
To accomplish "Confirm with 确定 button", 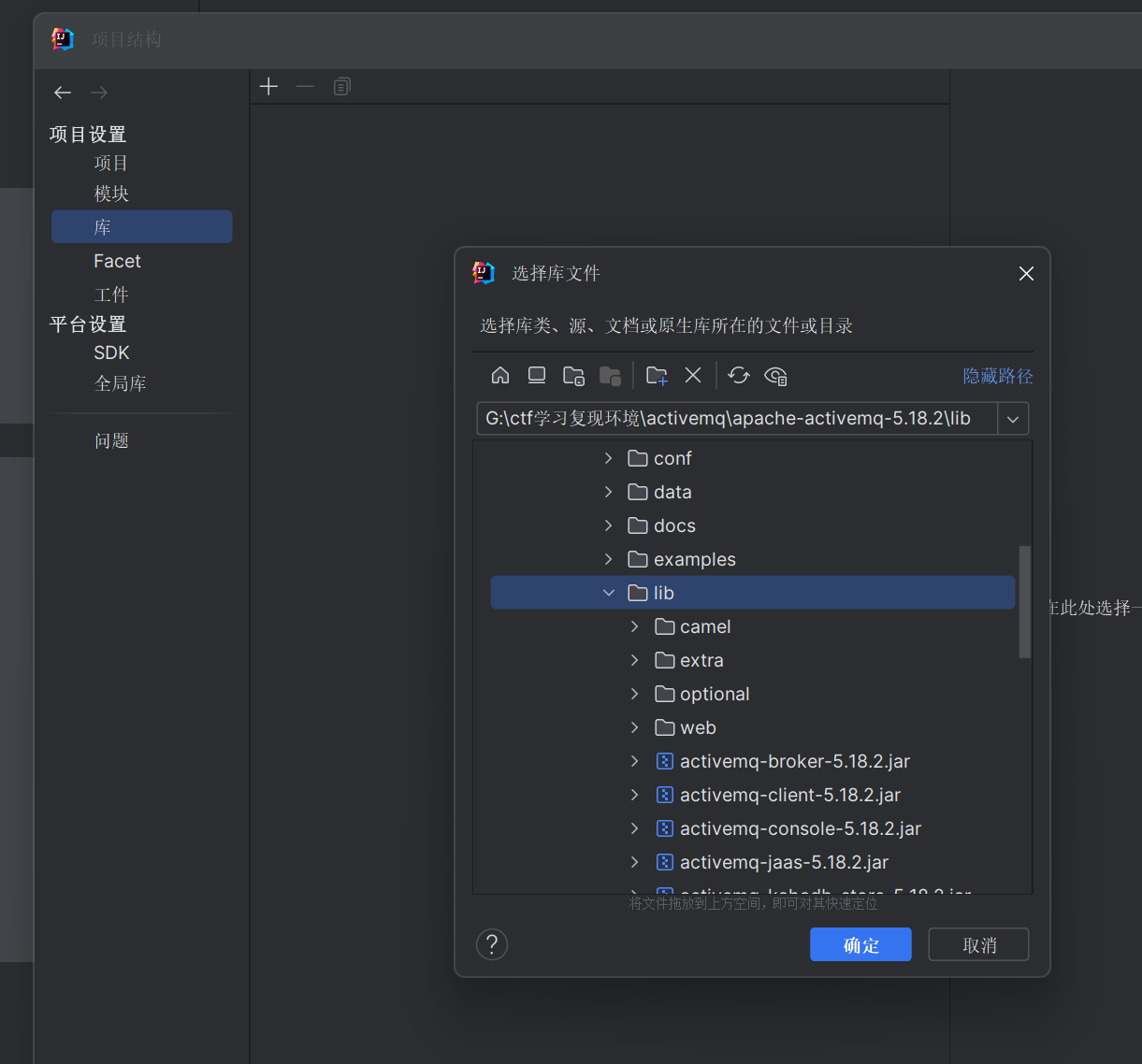I will 860,944.
